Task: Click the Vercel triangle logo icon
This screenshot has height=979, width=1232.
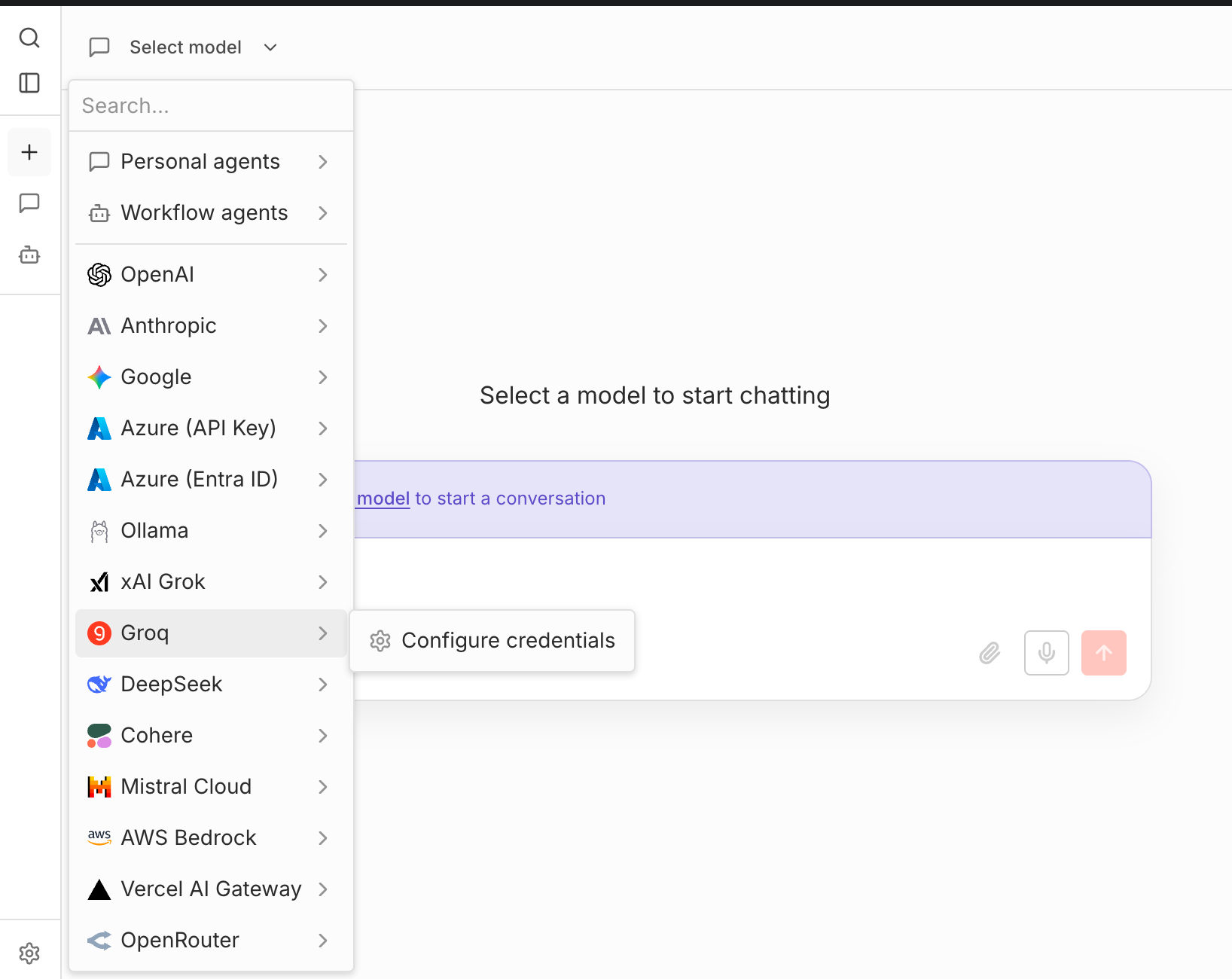Action: click(x=99, y=889)
